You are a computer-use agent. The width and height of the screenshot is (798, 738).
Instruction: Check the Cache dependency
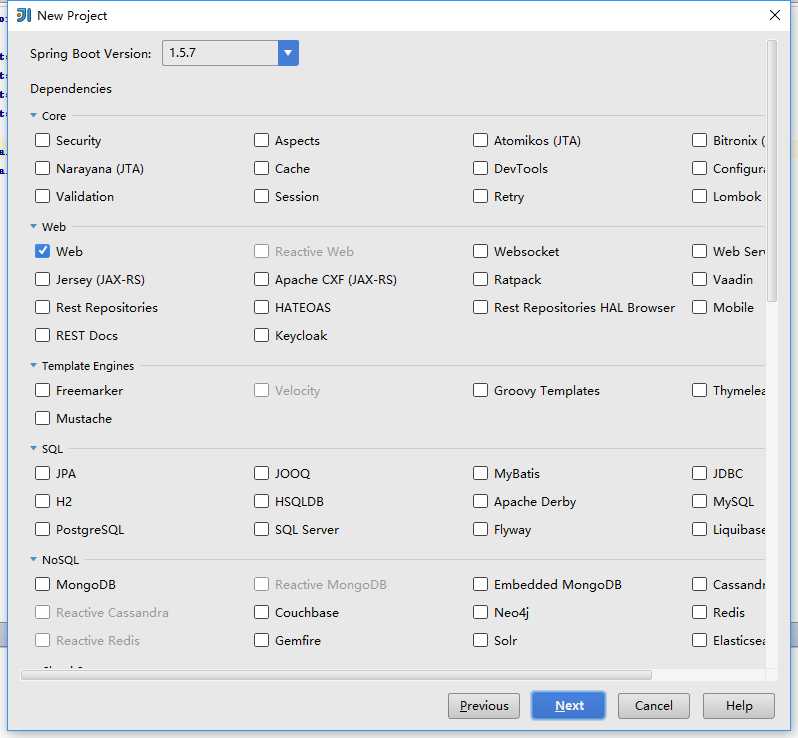pos(261,168)
